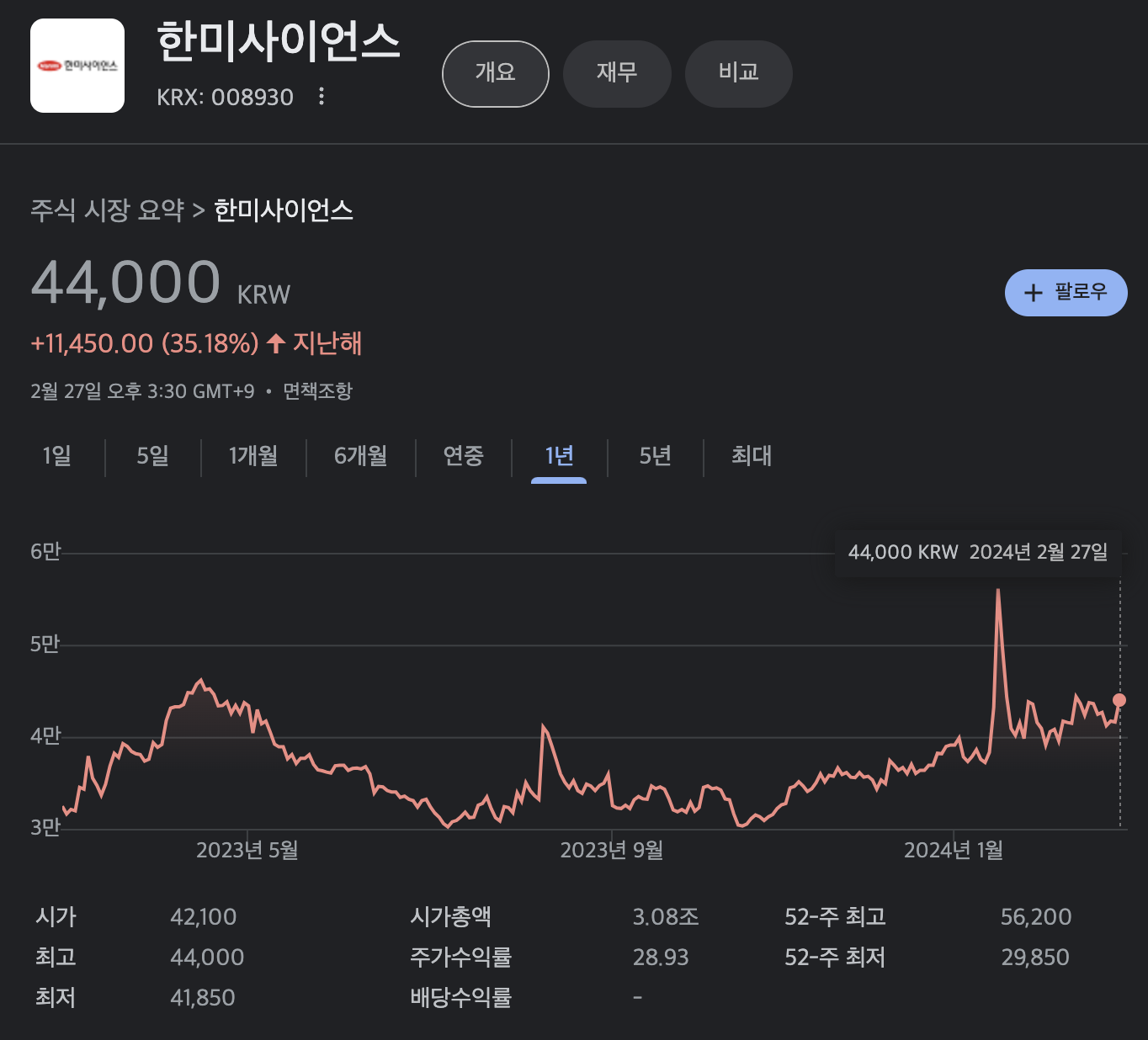Switch to the 재무 tab
This screenshot has width=1148, height=1040.
click(617, 74)
